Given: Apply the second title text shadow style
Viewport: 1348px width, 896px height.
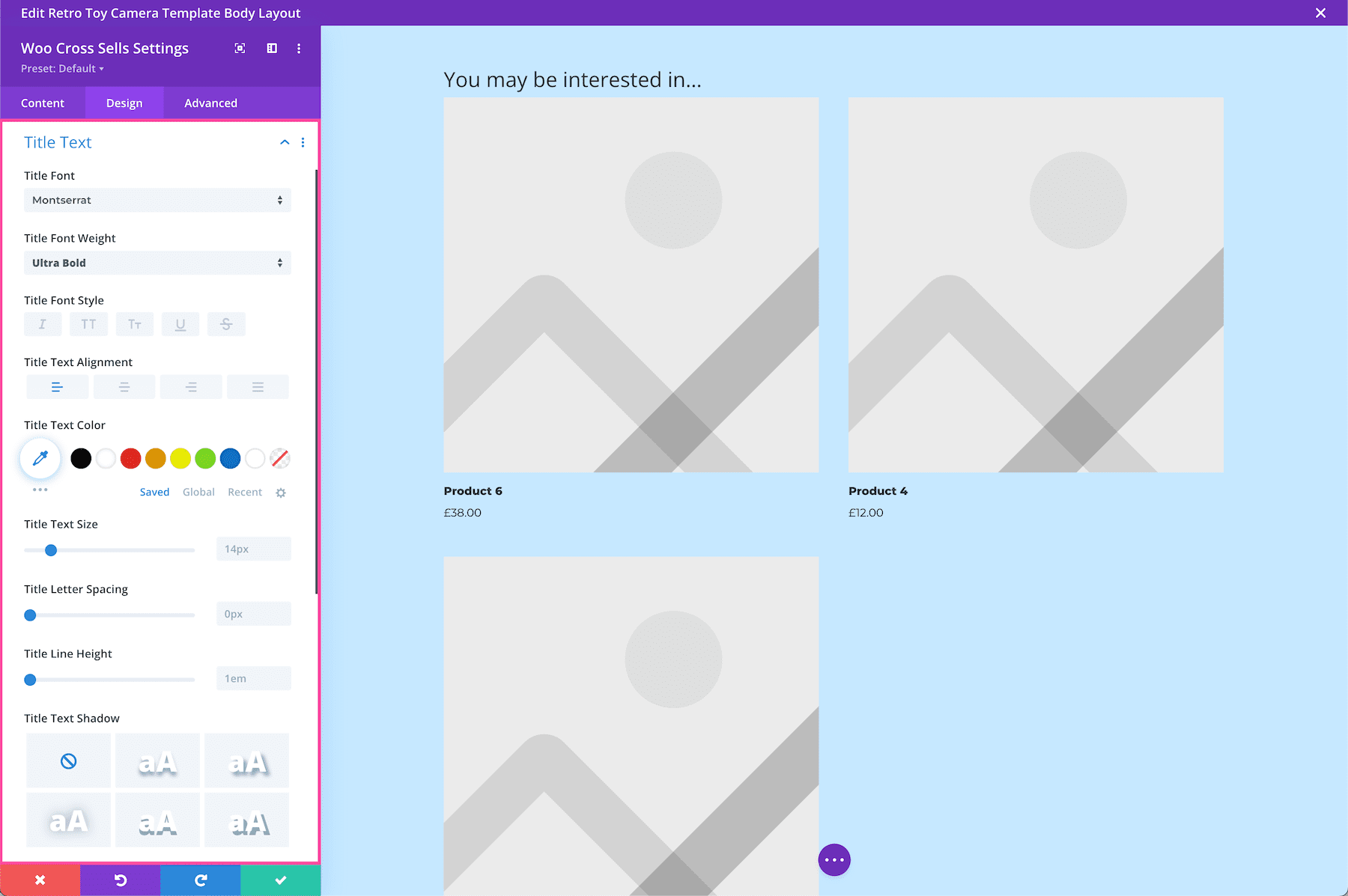Looking at the screenshot, I should pos(157,760).
